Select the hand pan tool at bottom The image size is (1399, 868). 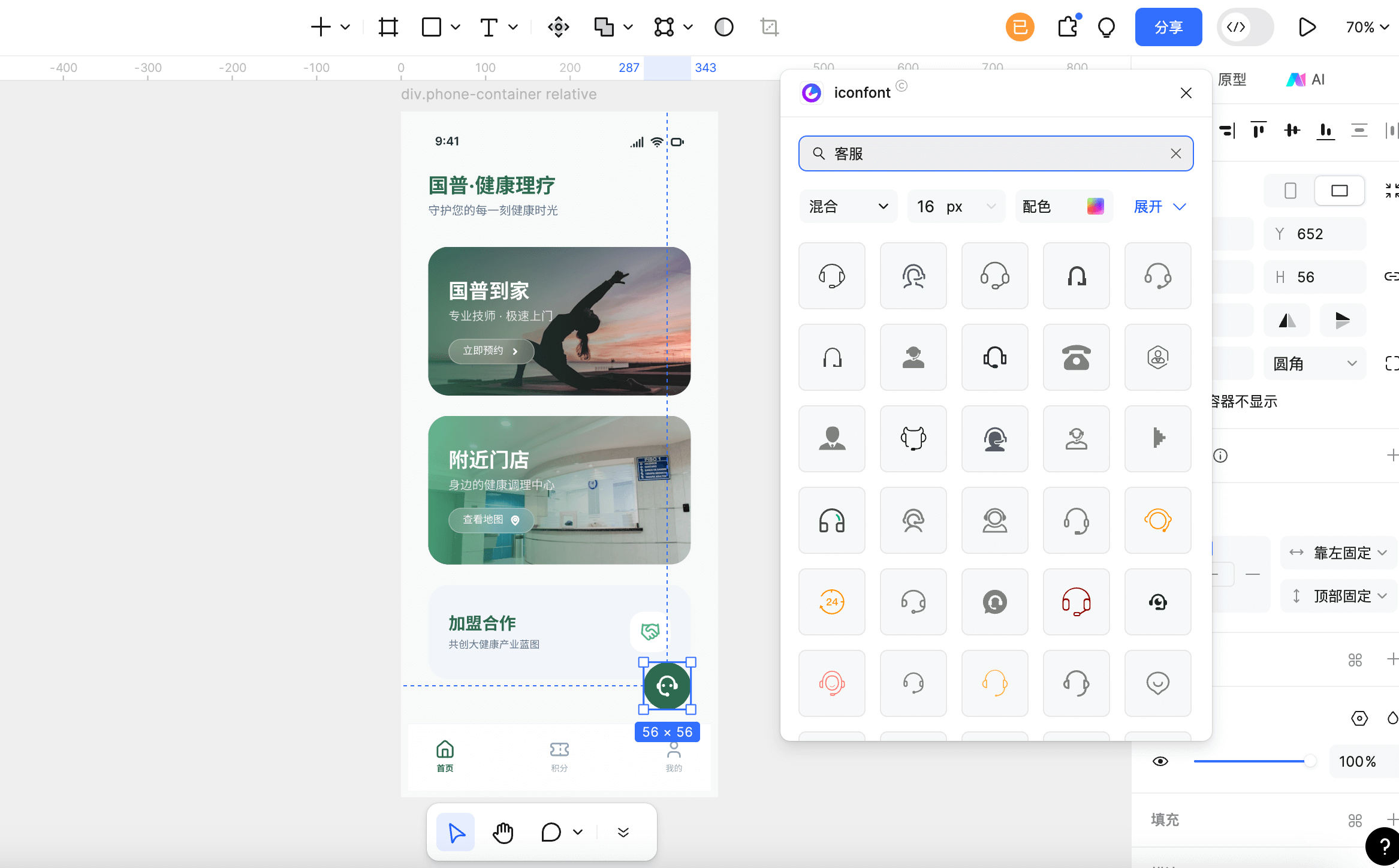[x=503, y=832]
